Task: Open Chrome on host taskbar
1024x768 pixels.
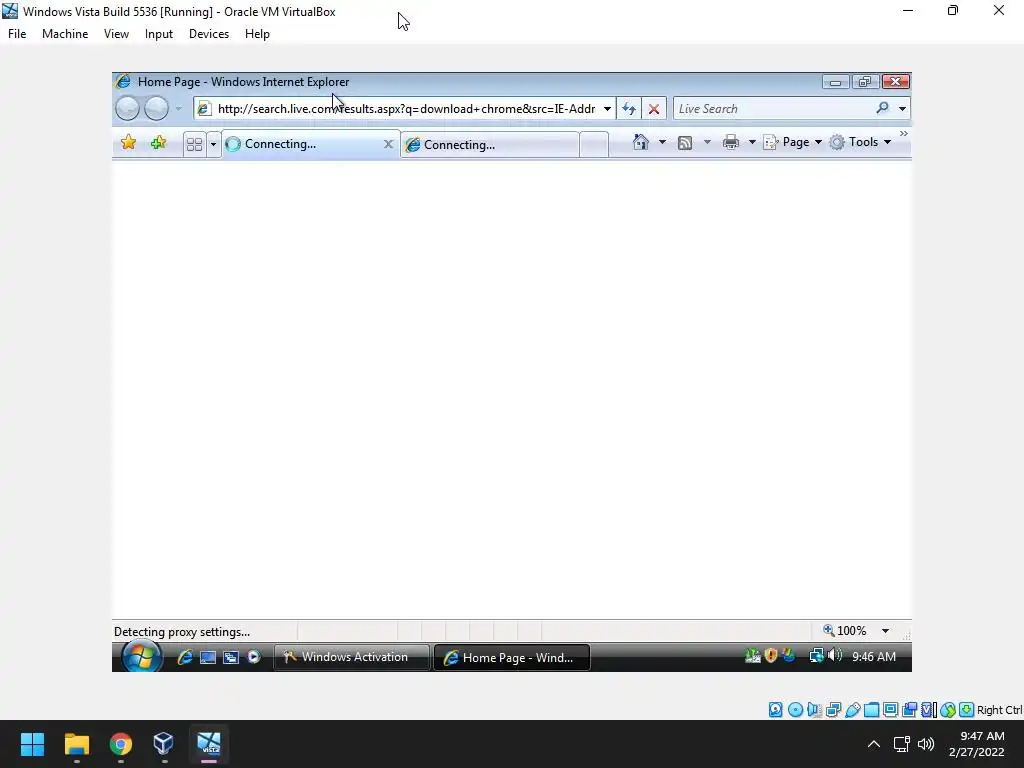Action: coord(121,744)
